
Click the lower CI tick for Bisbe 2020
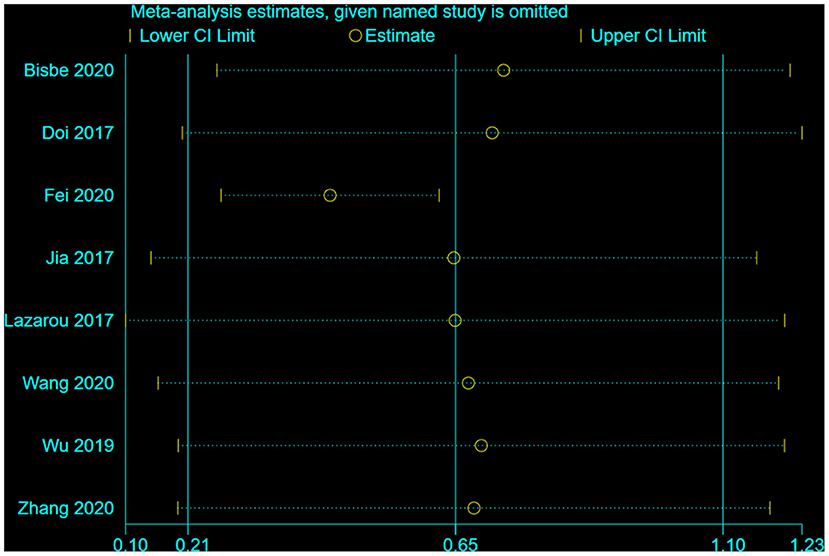click(x=217, y=70)
